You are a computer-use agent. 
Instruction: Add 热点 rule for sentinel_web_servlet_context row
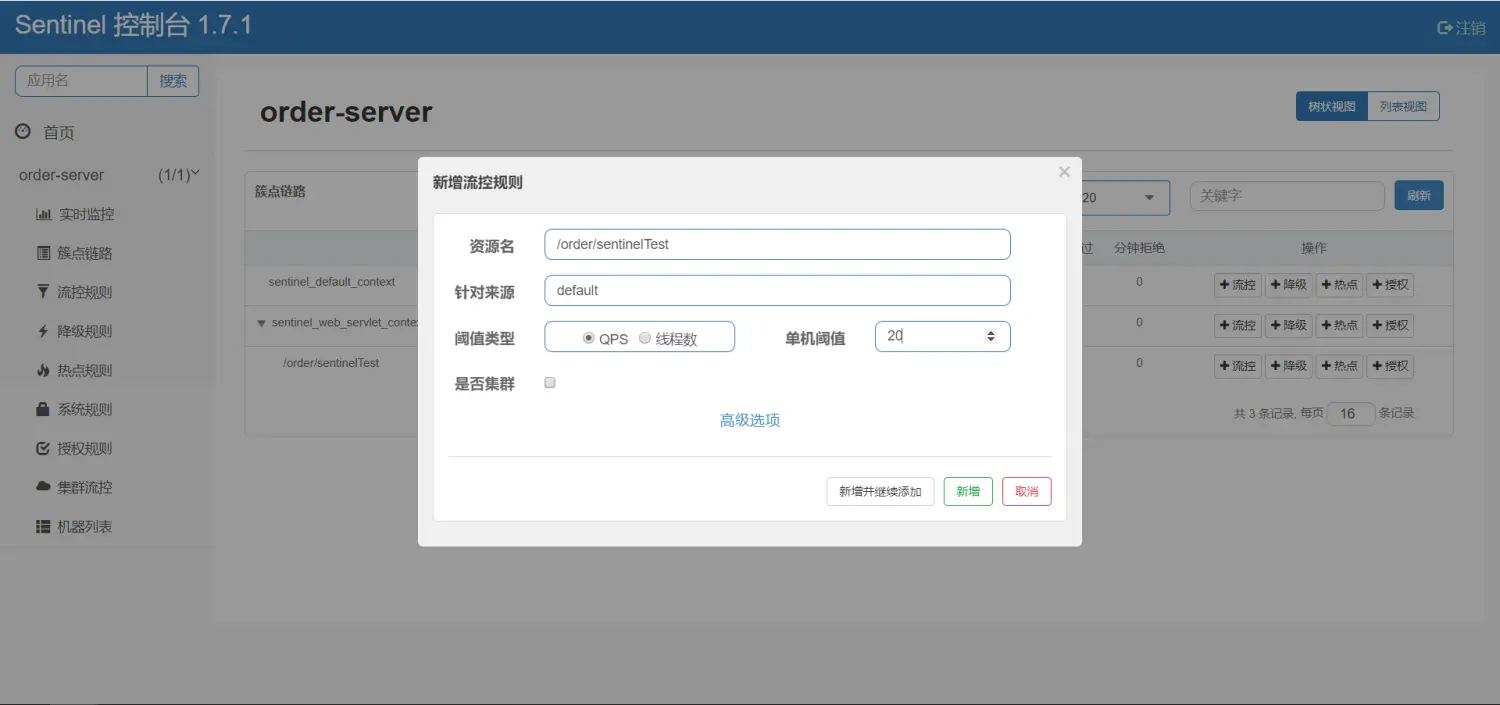coord(1340,325)
